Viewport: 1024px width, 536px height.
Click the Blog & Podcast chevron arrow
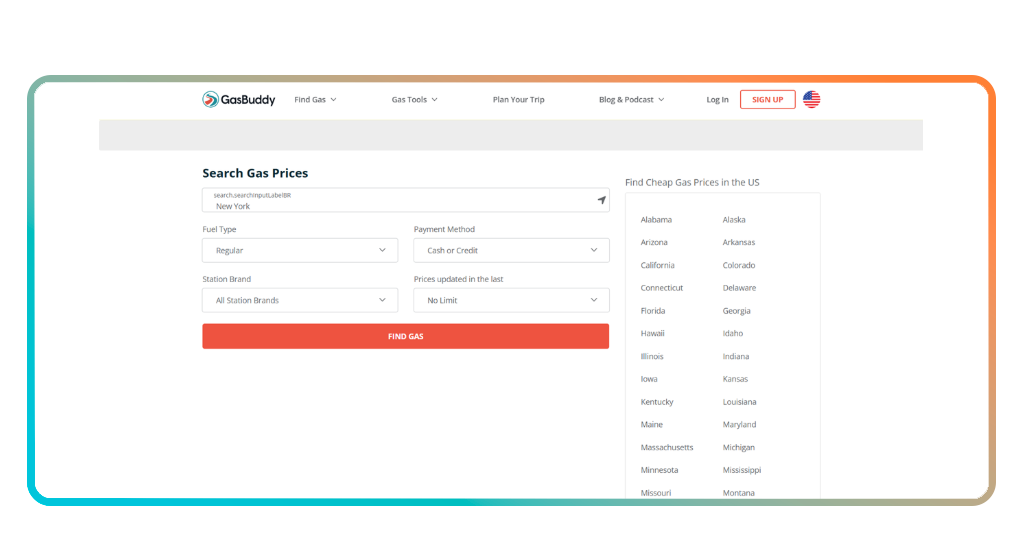tap(661, 100)
